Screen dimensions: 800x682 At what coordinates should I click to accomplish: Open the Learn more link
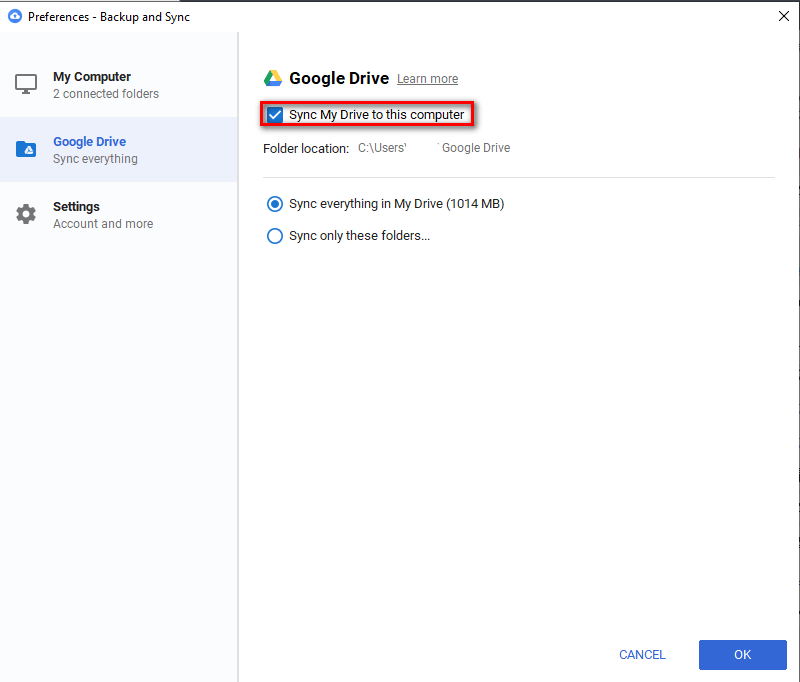427,79
